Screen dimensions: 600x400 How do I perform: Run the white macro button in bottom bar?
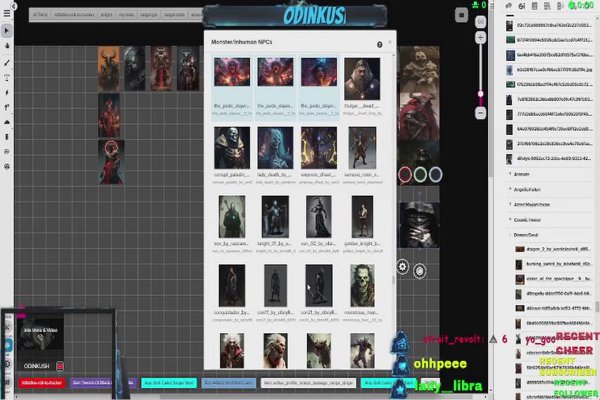(308, 383)
